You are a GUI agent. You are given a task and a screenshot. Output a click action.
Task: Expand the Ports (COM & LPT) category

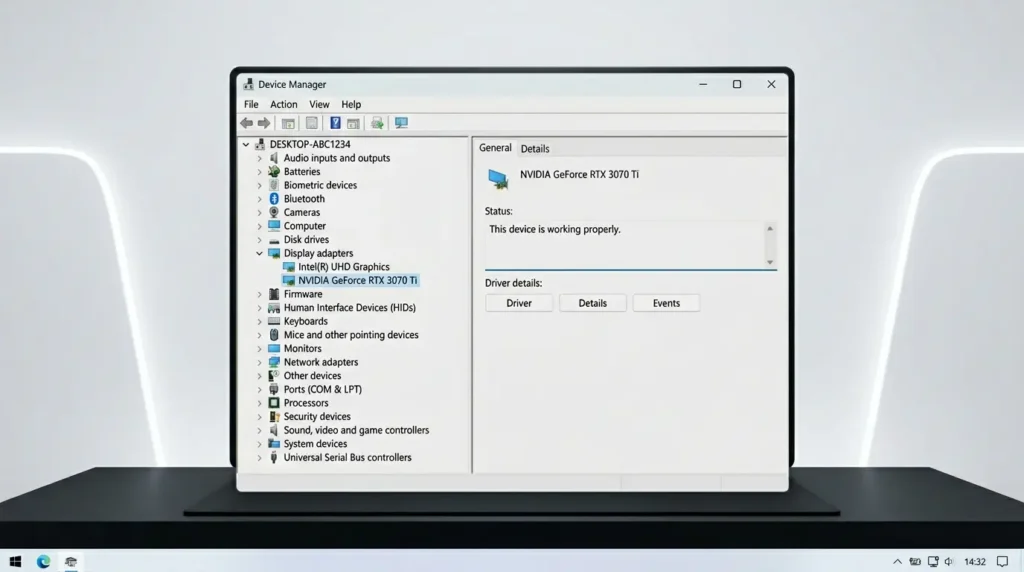tap(259, 389)
